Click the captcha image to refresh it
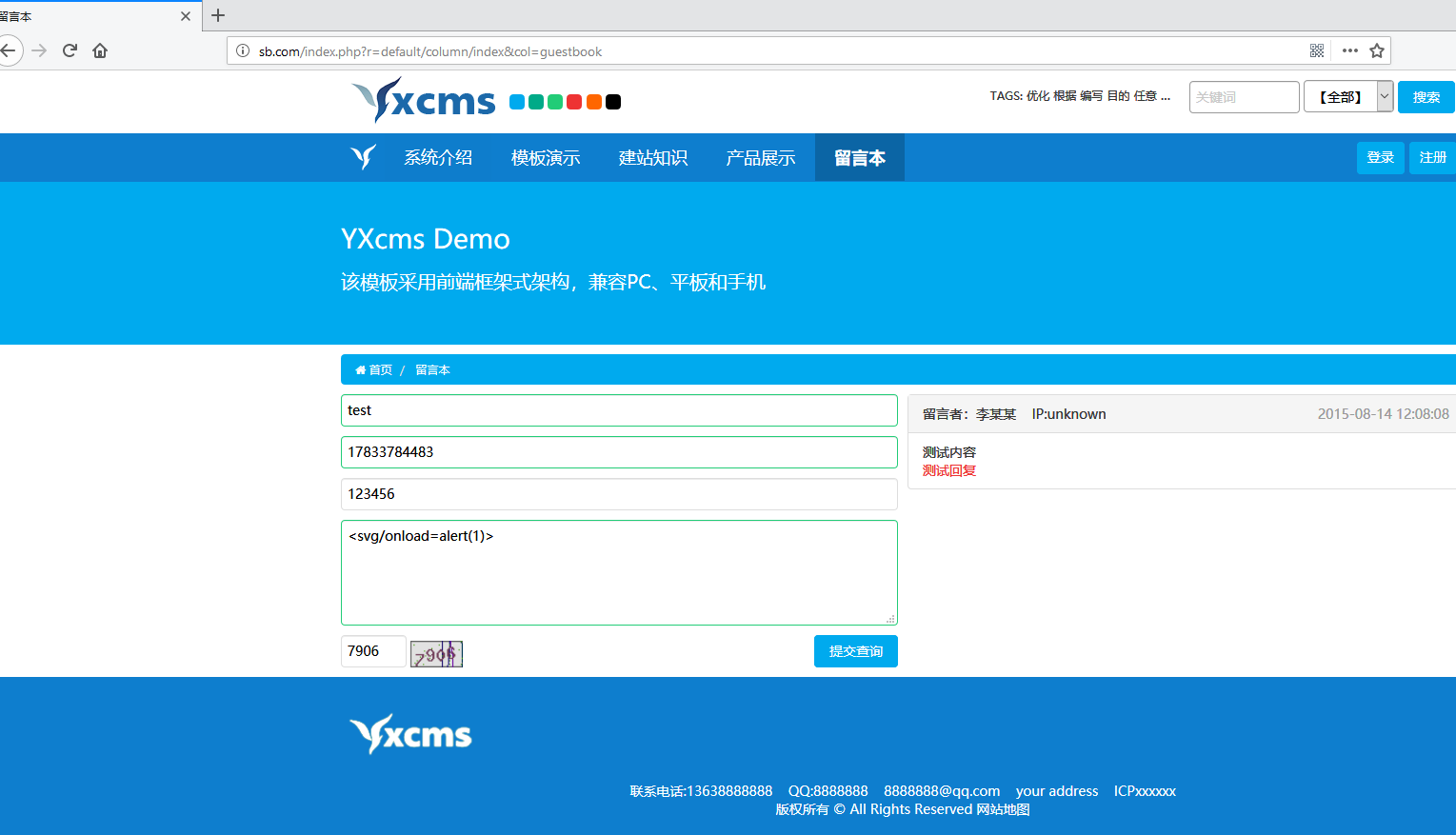 coord(436,653)
